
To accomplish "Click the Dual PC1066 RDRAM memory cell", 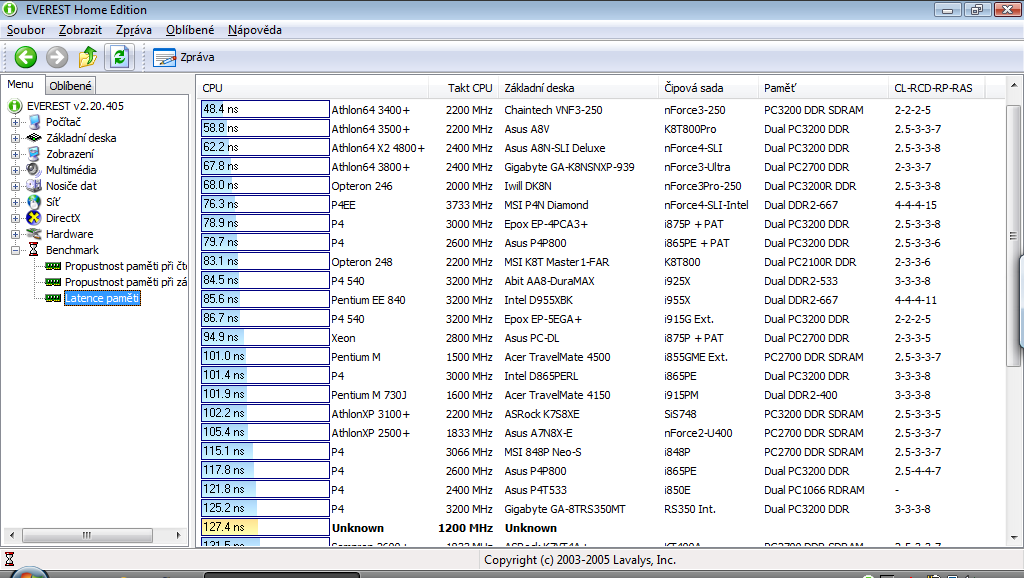I will point(814,490).
